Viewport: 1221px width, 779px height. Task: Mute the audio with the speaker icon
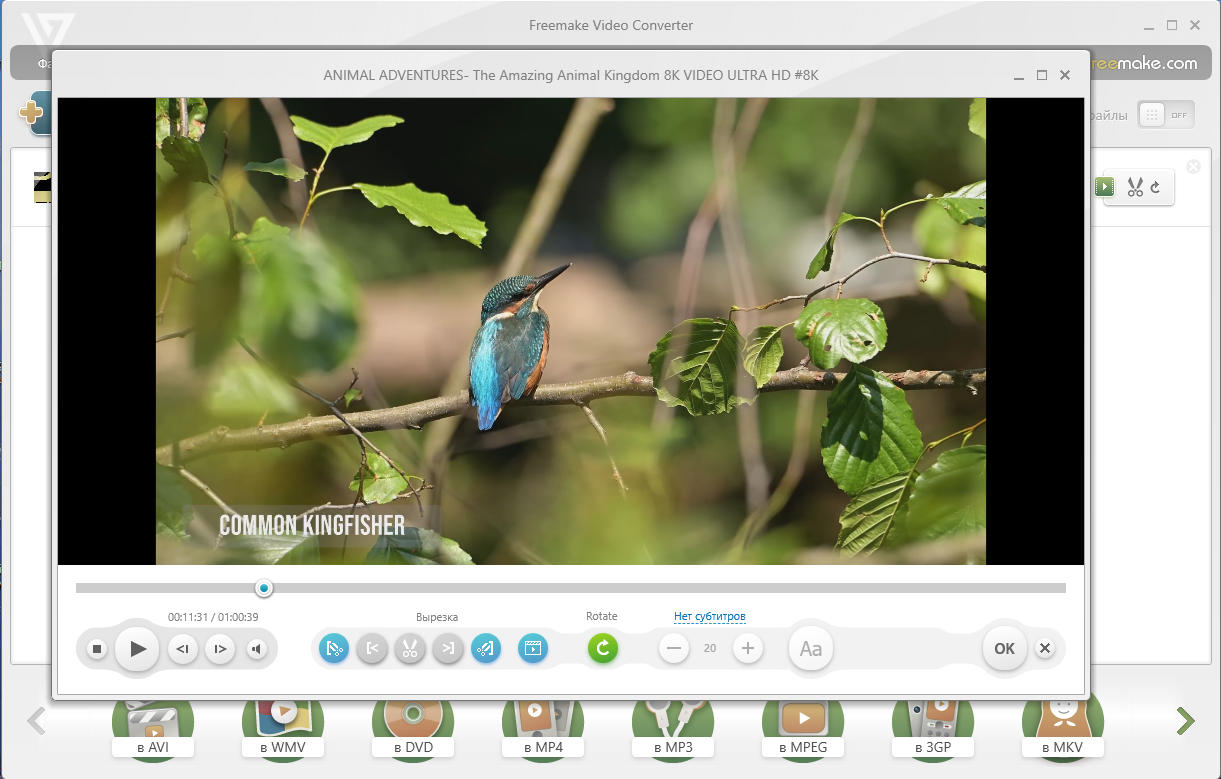click(x=257, y=649)
